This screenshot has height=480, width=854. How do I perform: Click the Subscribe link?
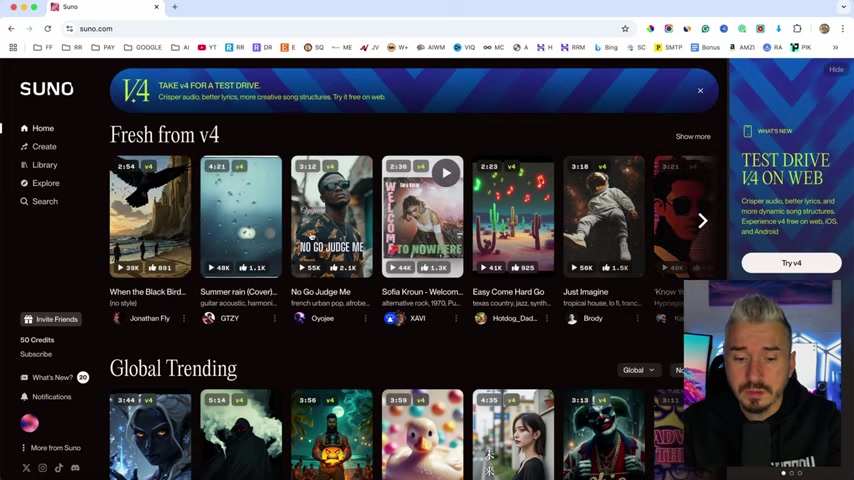point(36,354)
